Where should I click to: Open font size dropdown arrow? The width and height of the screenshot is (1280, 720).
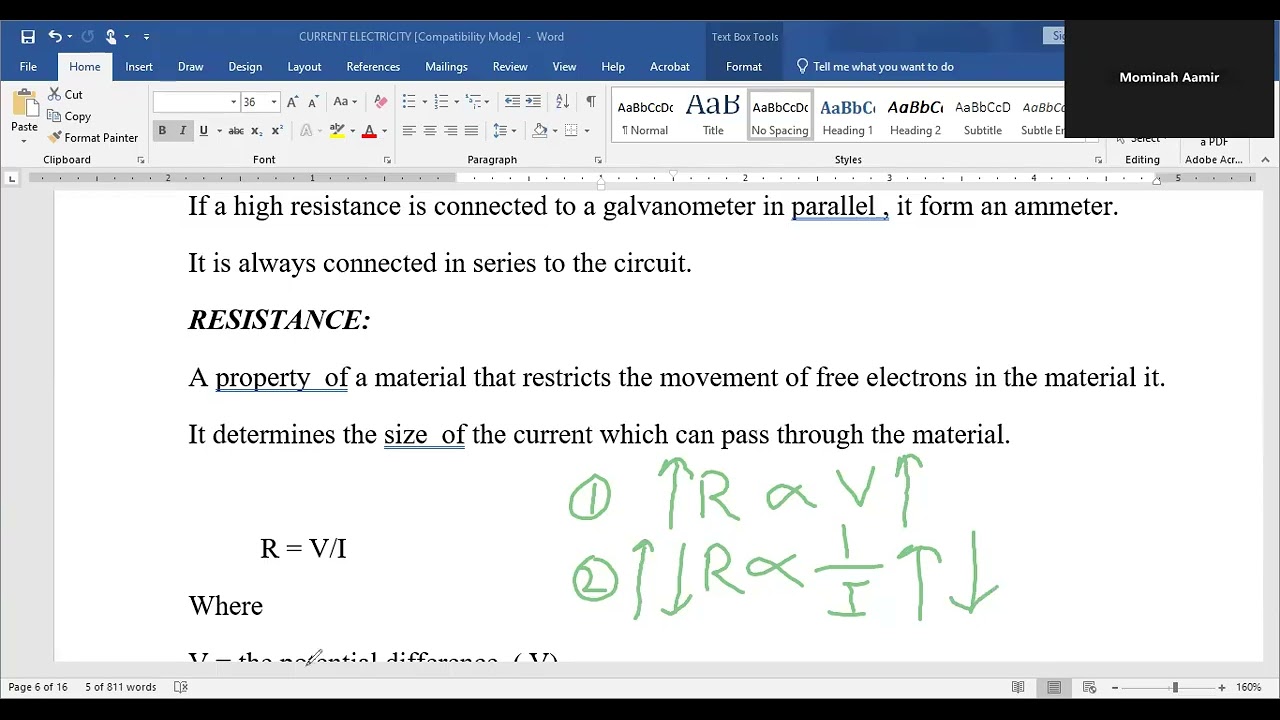point(274,102)
